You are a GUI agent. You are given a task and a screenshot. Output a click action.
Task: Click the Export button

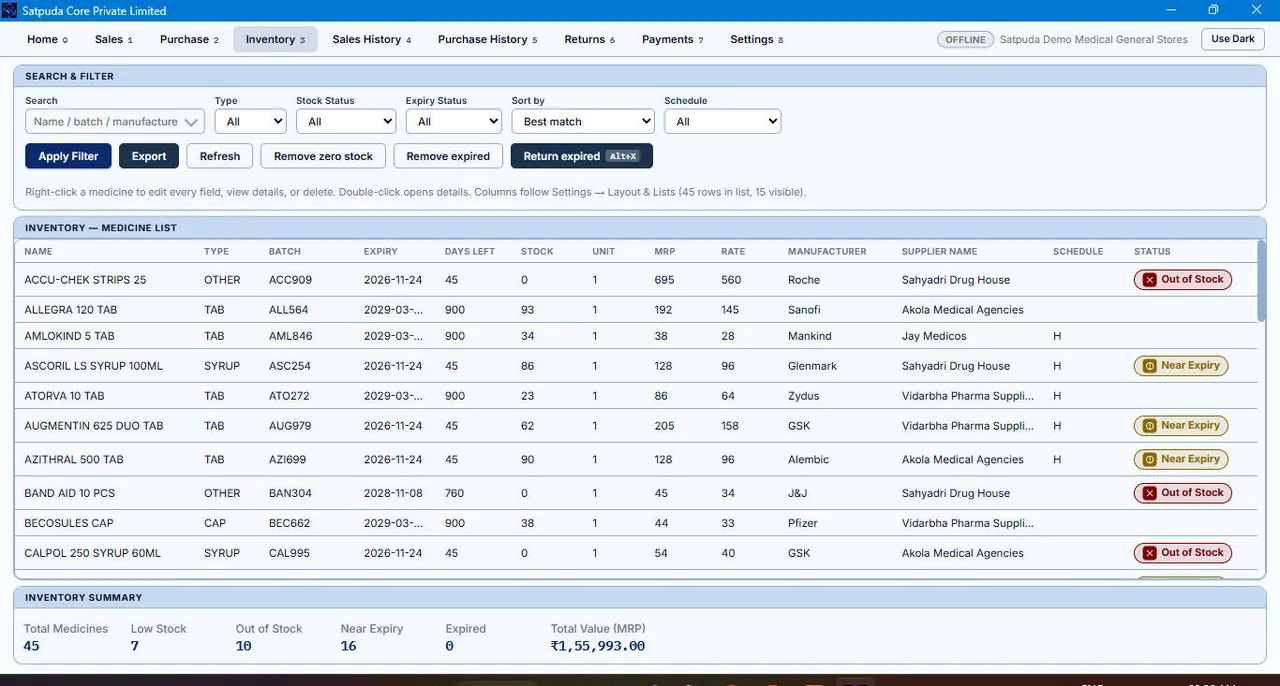(149, 156)
